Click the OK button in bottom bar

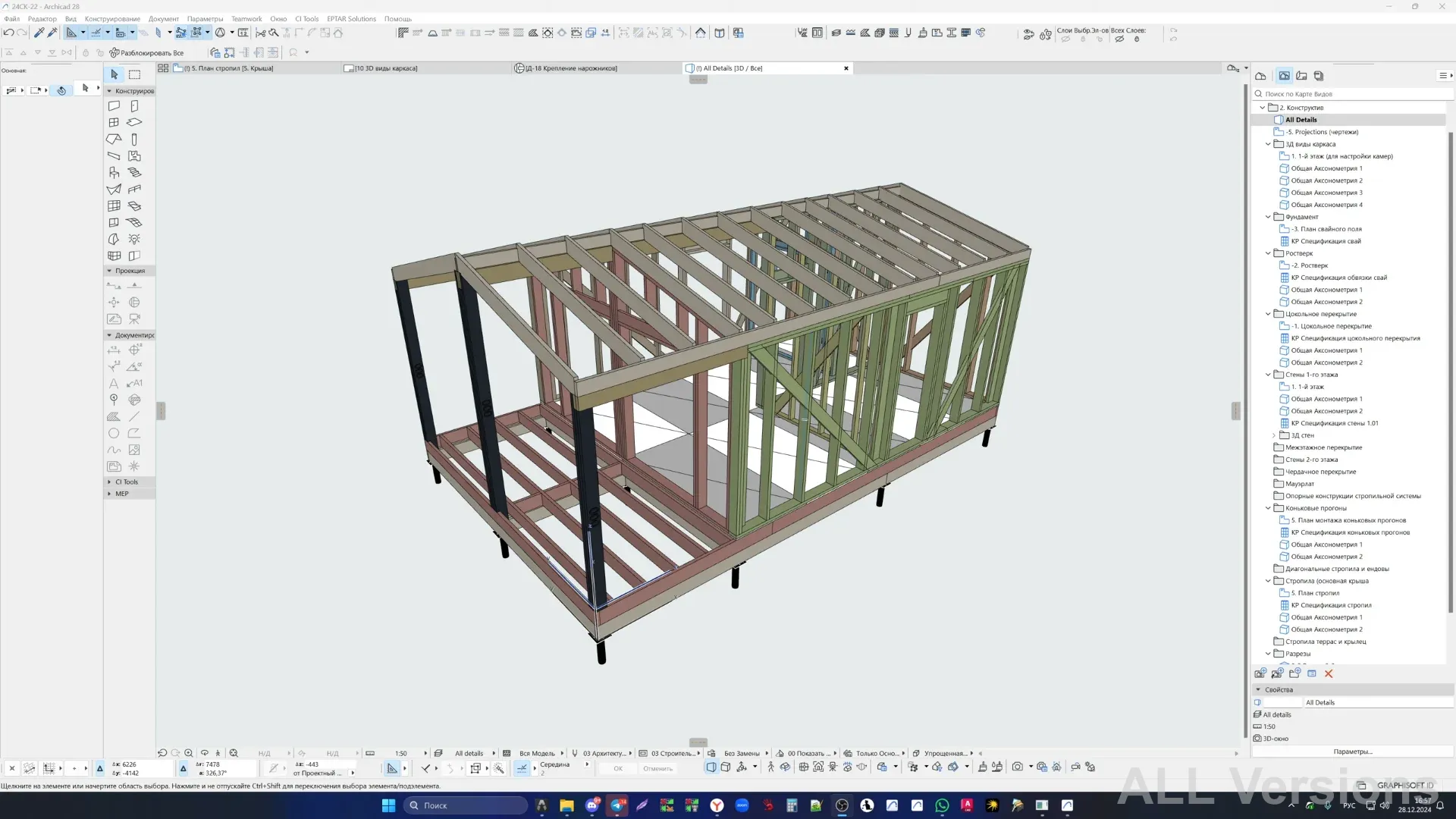coord(618,768)
